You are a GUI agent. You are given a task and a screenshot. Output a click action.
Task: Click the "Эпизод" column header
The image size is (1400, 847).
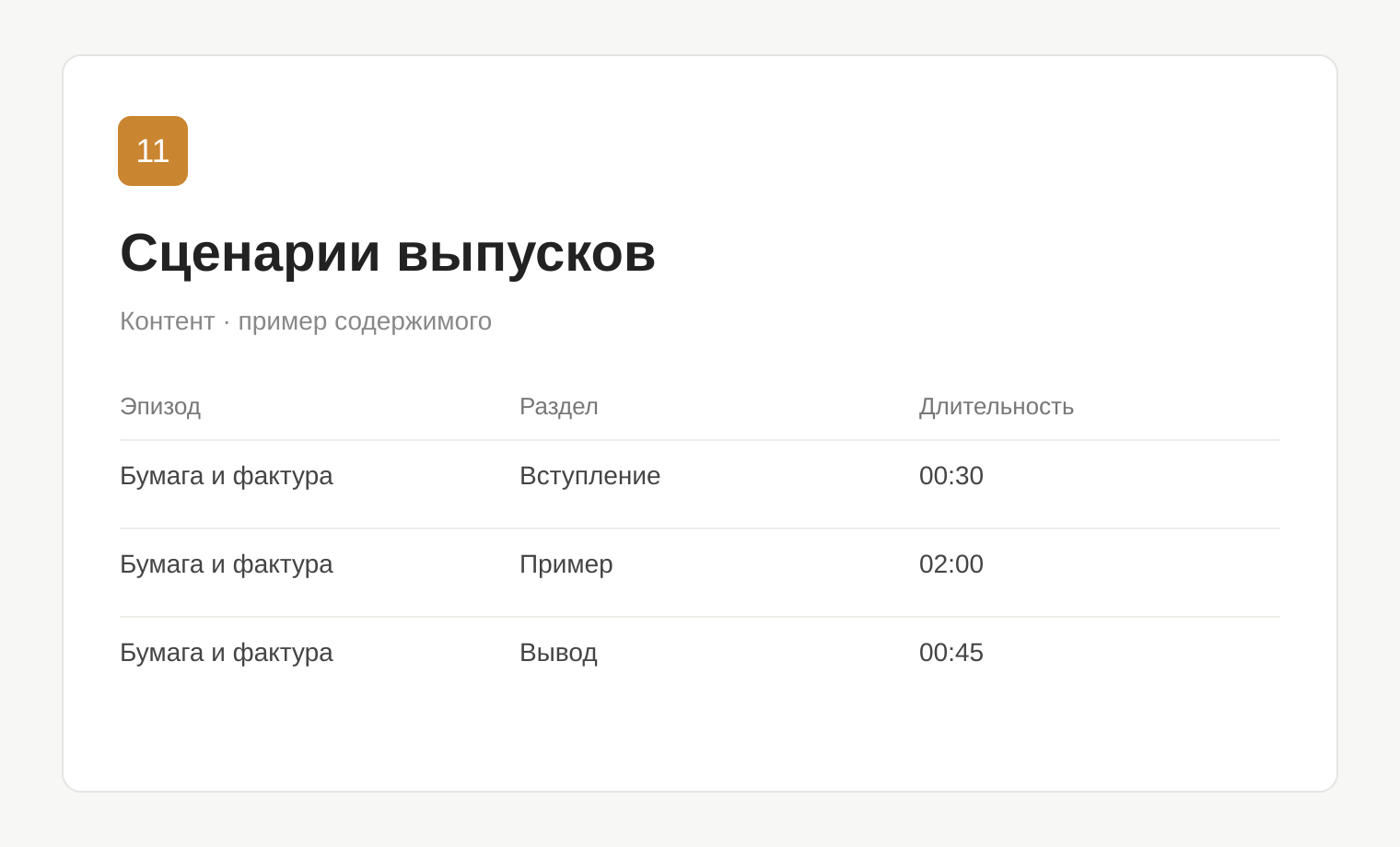pyautogui.click(x=160, y=406)
